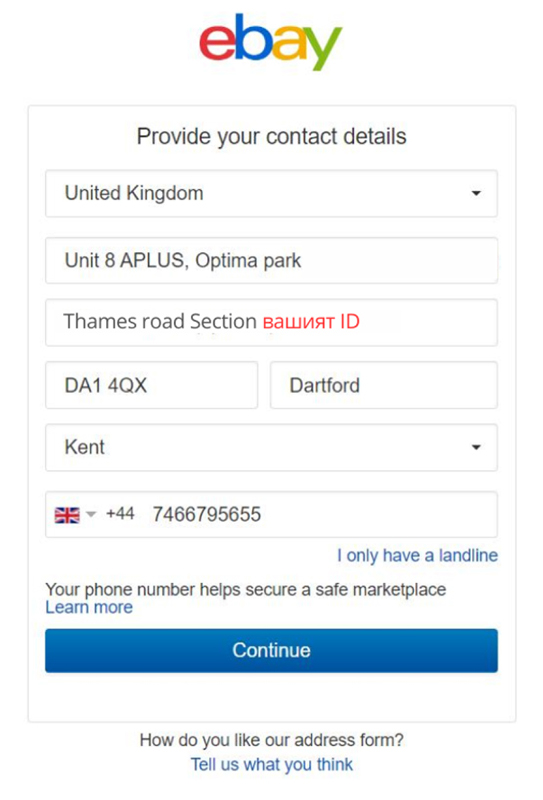
Task: Select the United Kingdom country text
Action: pos(134,193)
